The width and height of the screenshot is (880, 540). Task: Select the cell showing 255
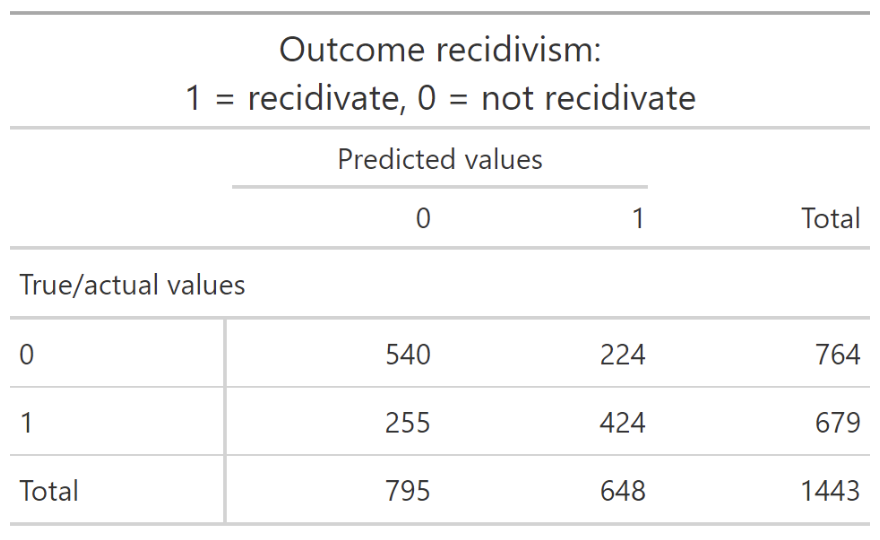408,422
